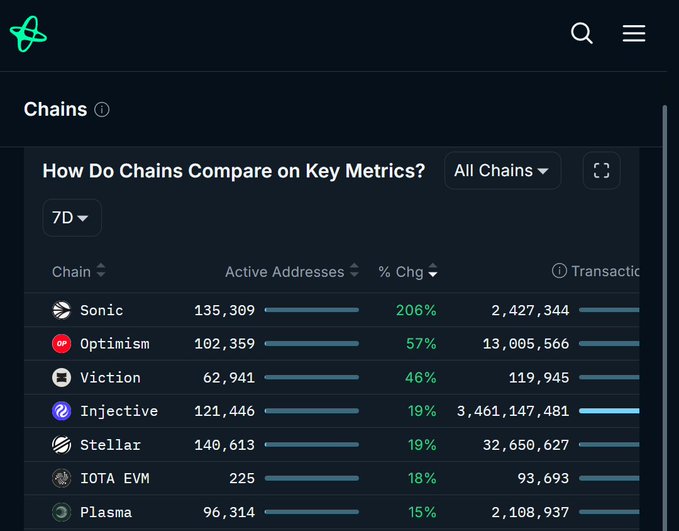Open the search magnifier icon
This screenshot has width=679, height=531.
582,33
